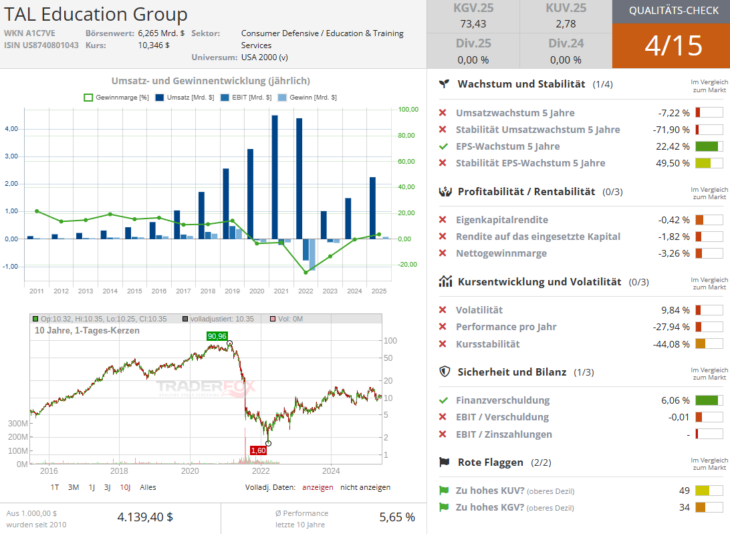Click the 4.139,40 $ result value
Viewport: 730px width, 534px height.
pyautogui.click(x=145, y=517)
